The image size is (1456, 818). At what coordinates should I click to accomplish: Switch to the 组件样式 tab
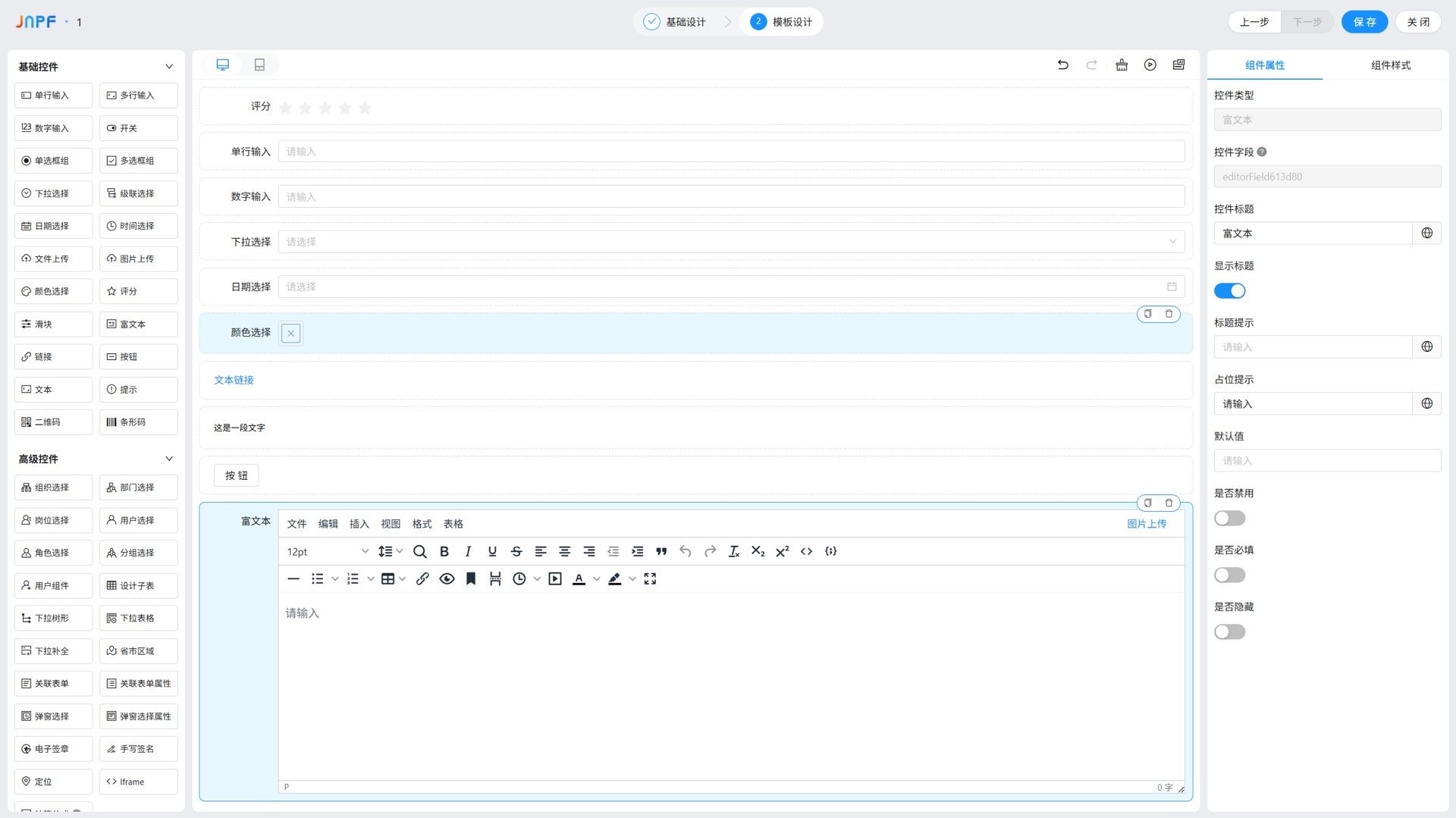[1391, 65]
